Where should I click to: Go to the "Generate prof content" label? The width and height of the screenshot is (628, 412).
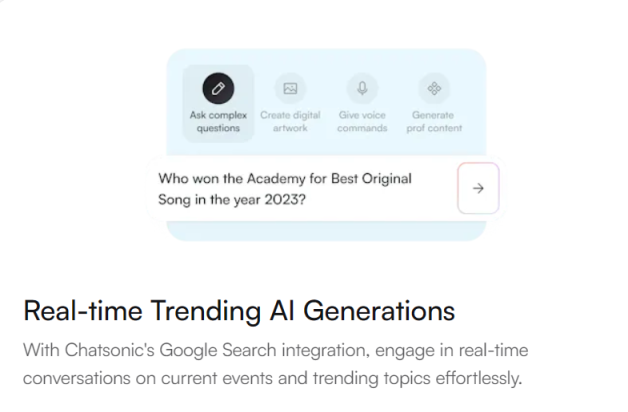click(x=434, y=121)
